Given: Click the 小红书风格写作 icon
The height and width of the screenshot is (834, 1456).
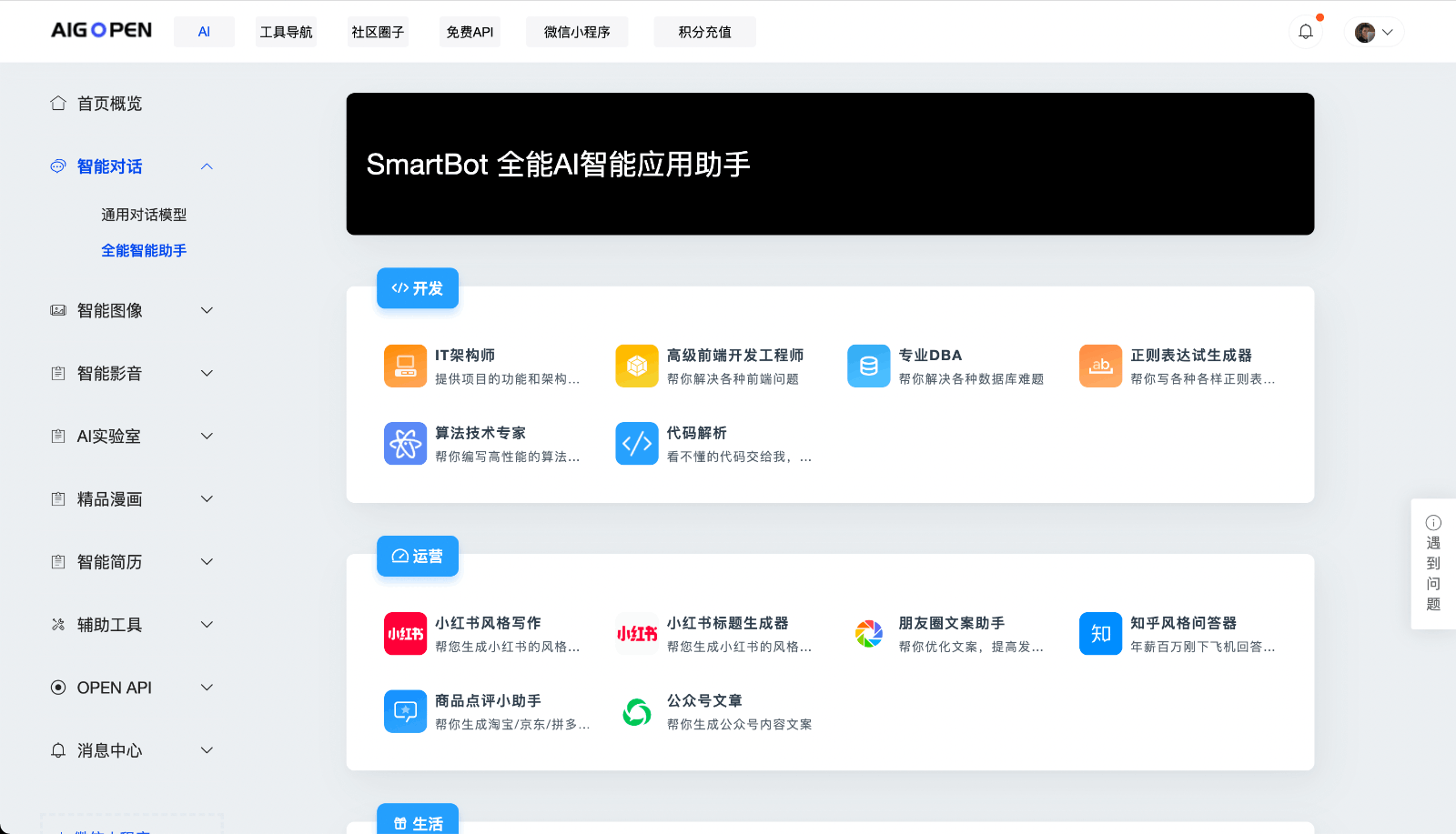Looking at the screenshot, I should click(x=405, y=634).
